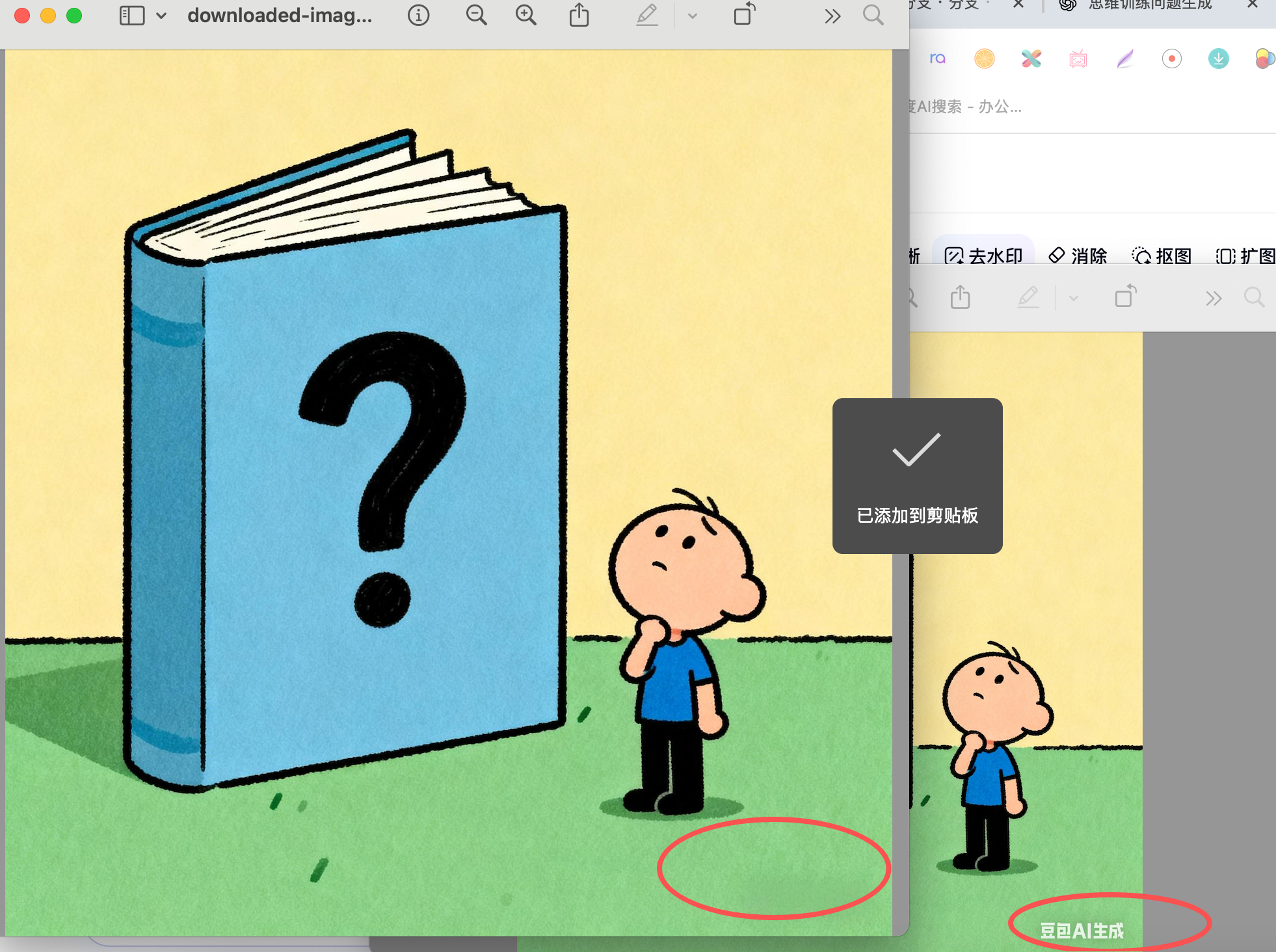Open the pink TV bilibili extension
Viewport: 1276px width, 952px height.
coord(1078,59)
